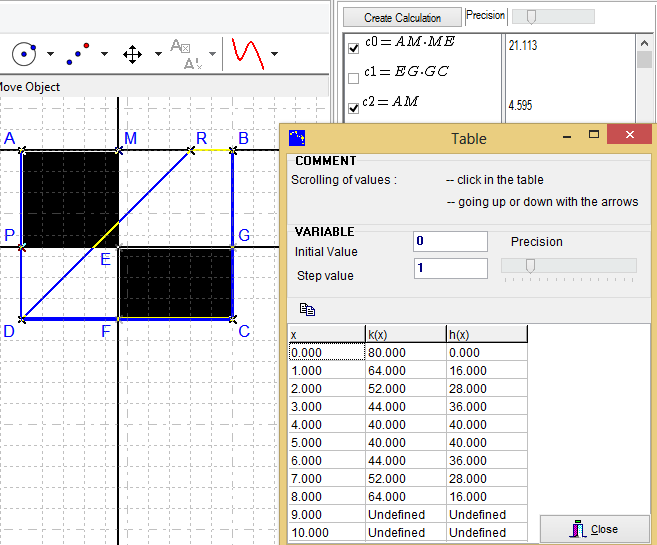Click the x cell 2.000
The width and height of the screenshot is (657, 545).
pyautogui.click(x=327, y=388)
